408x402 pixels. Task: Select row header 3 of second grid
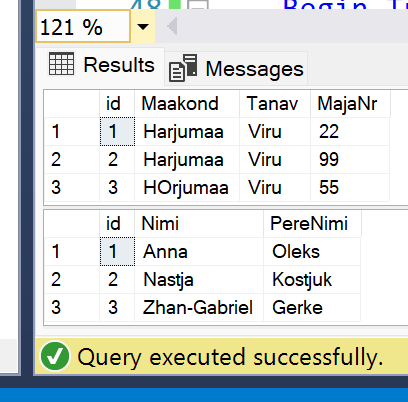[x=72, y=307]
